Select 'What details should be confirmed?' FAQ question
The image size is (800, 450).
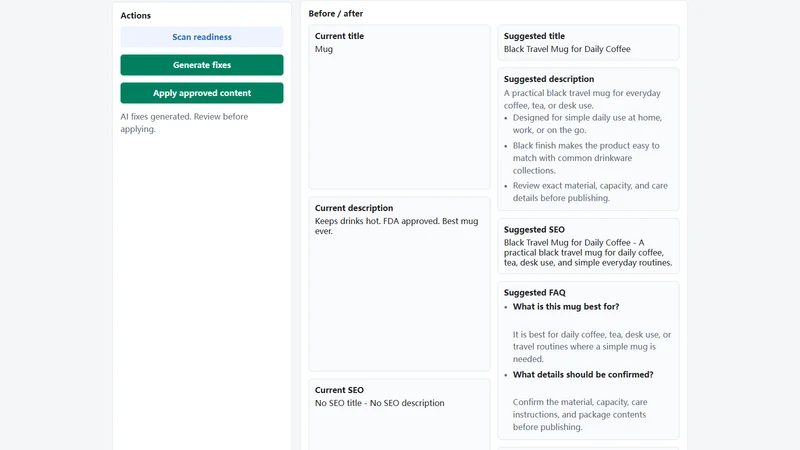[x=583, y=374]
